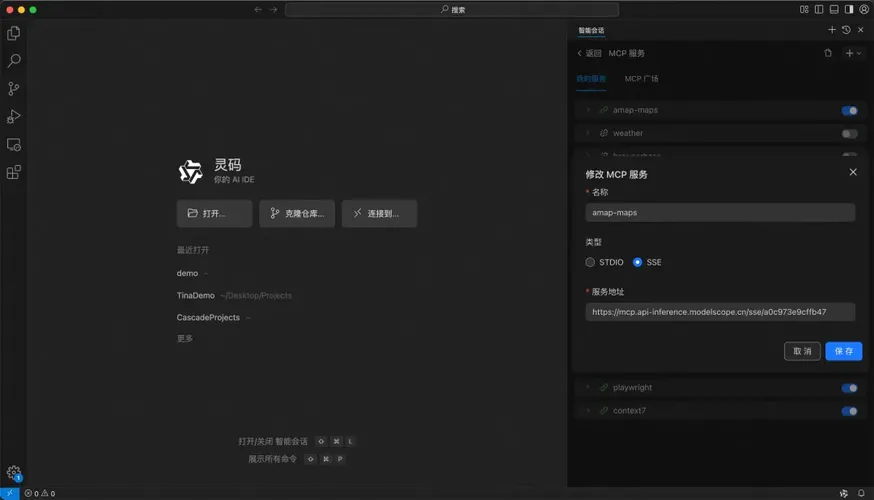
Task: Start a new chat with the plus icon
Action: click(x=832, y=30)
